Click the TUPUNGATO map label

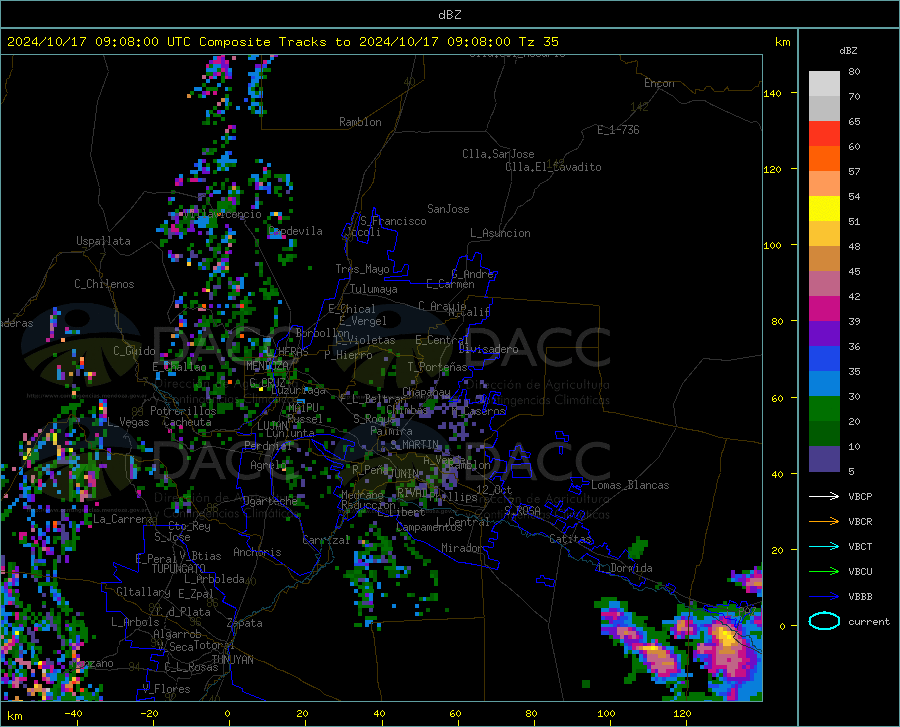pyautogui.click(x=179, y=569)
